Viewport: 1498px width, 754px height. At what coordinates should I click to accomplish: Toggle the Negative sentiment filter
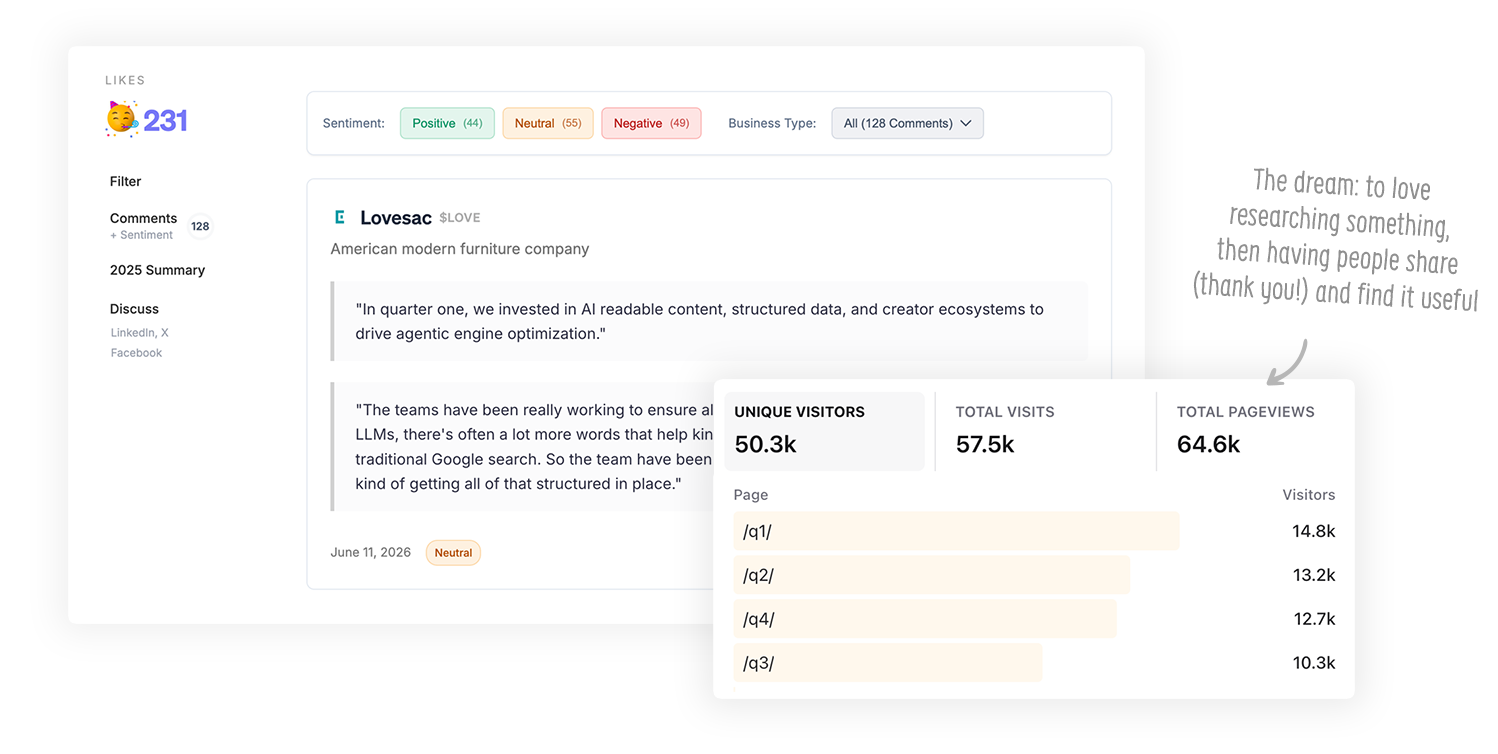click(x=651, y=123)
